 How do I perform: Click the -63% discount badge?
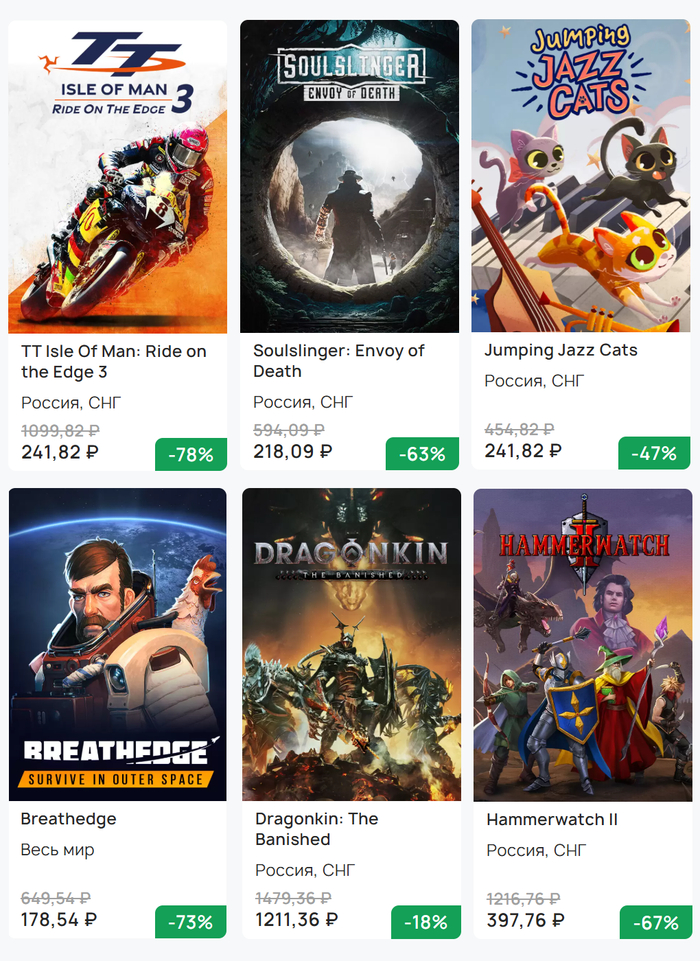[422, 454]
